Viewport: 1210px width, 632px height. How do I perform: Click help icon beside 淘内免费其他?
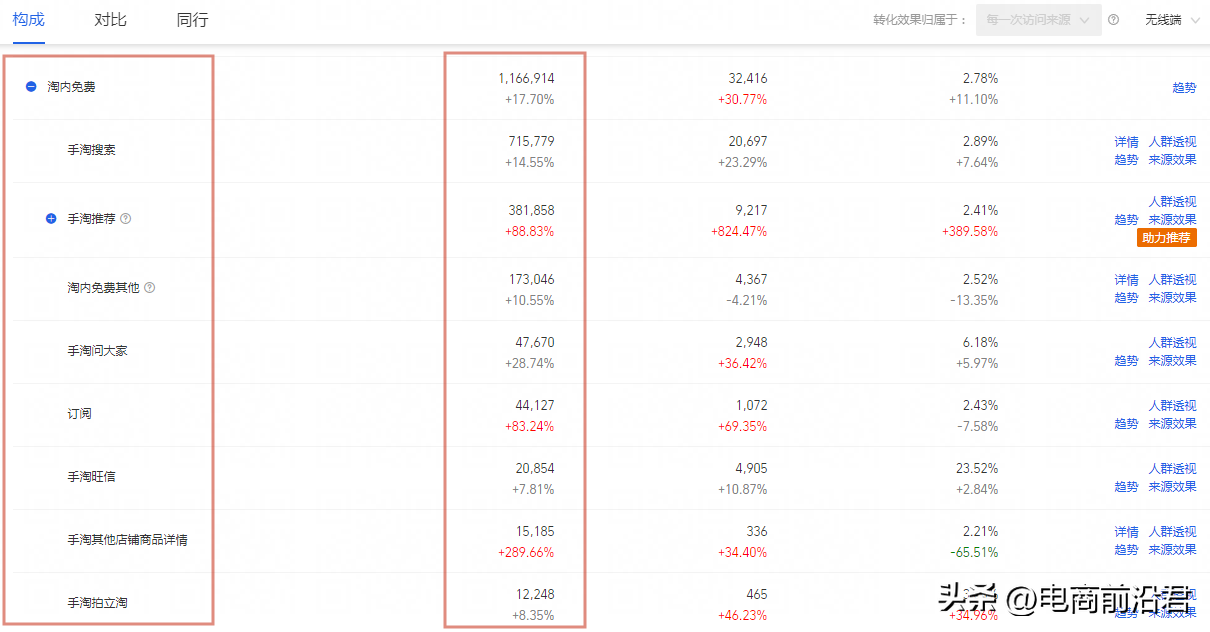click(150, 288)
